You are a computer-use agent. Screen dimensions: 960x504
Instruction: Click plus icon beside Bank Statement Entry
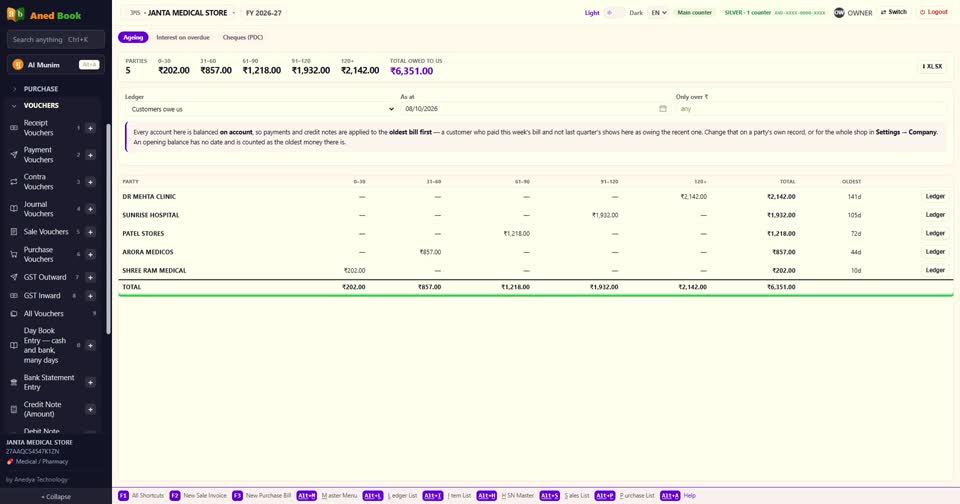tap(90, 383)
